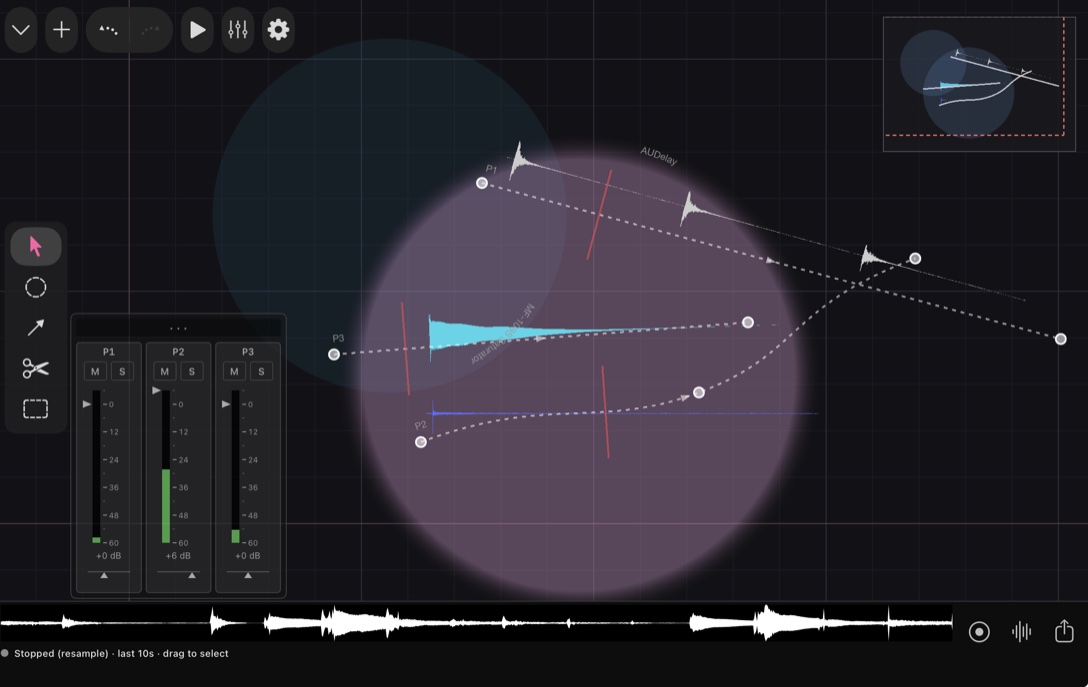The width and height of the screenshot is (1088, 687).
Task: Select the pink pointer tool
Action: (35, 246)
